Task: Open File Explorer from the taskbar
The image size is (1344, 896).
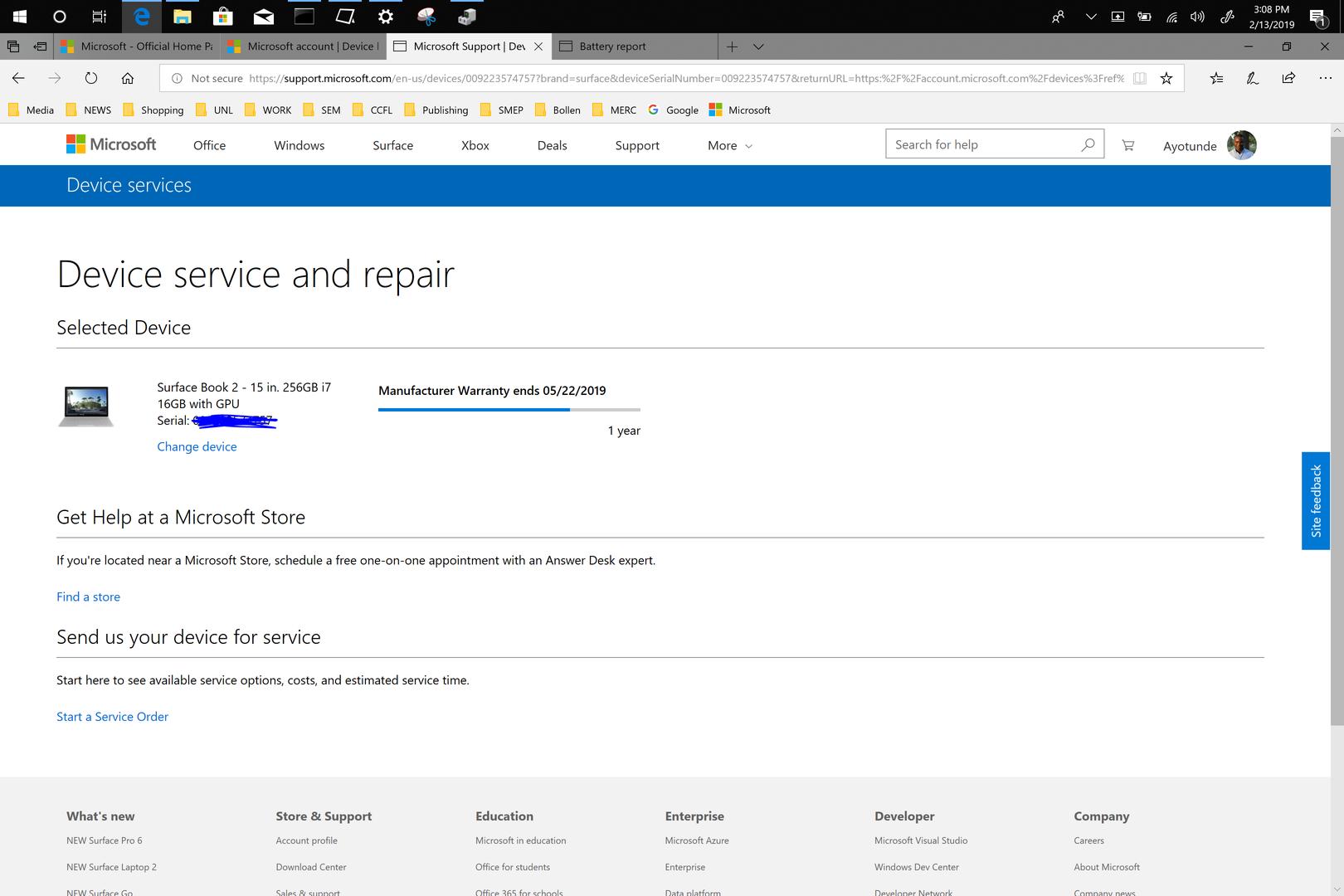Action: (183, 16)
